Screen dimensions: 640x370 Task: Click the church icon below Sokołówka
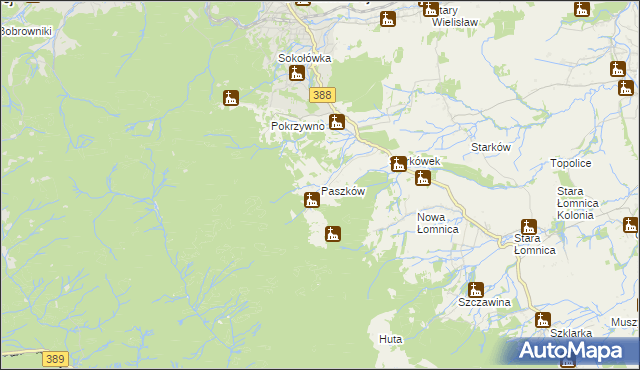297,73
